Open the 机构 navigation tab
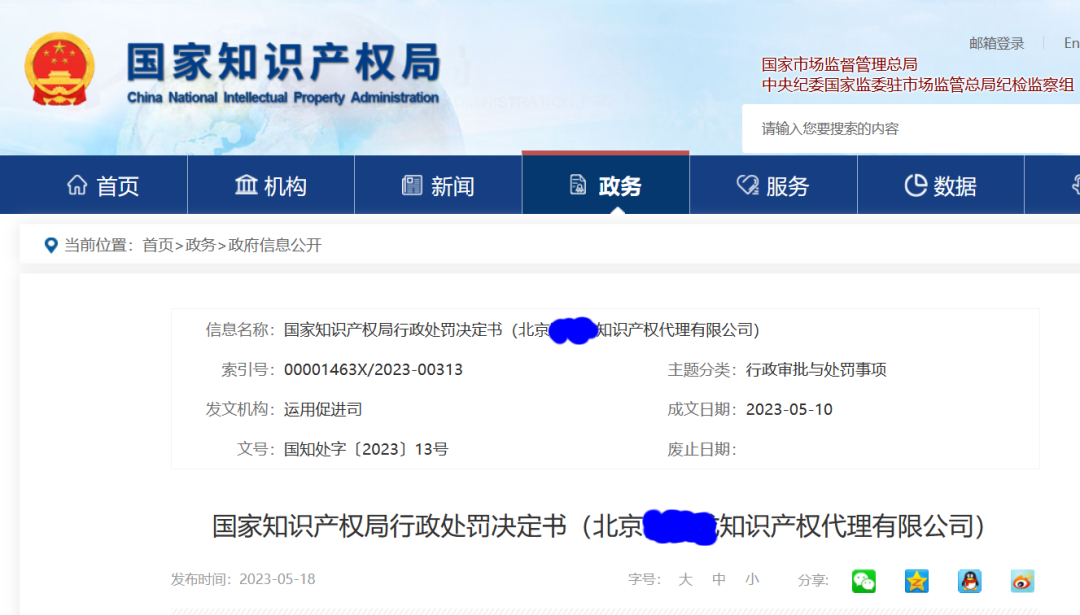The image size is (1080, 615). point(271,185)
